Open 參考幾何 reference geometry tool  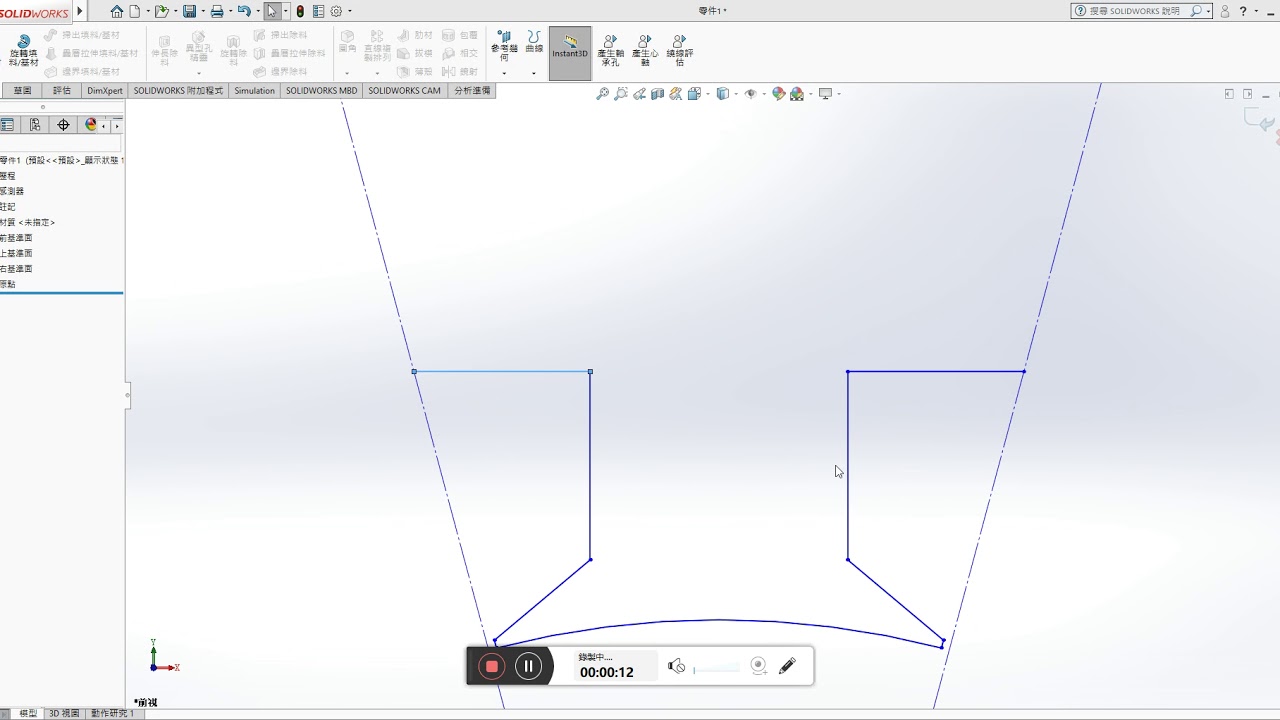[504, 46]
